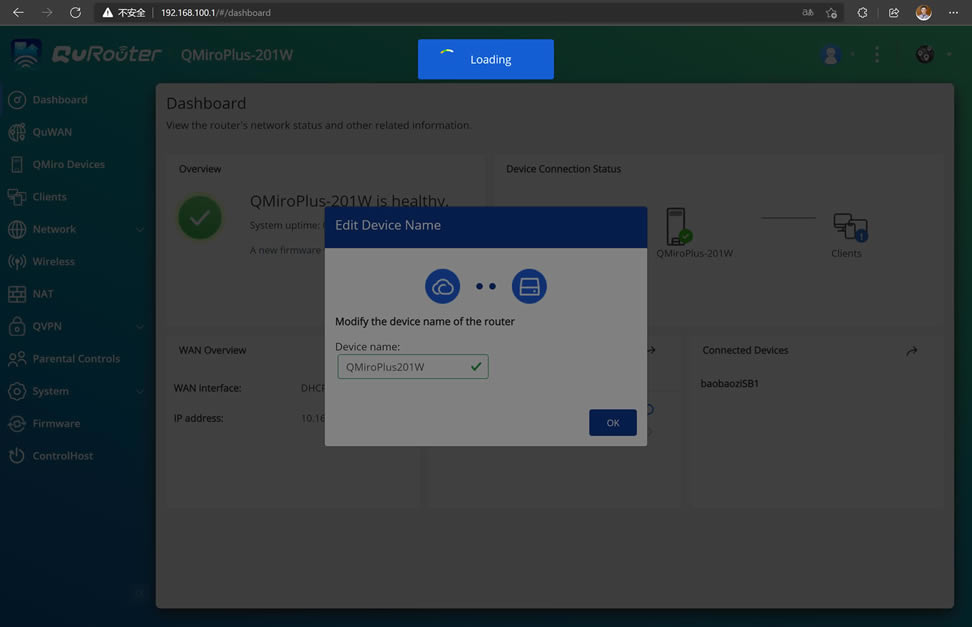Open the three-dot more menu in header
Viewport: 972px width, 627px height.
click(877, 55)
